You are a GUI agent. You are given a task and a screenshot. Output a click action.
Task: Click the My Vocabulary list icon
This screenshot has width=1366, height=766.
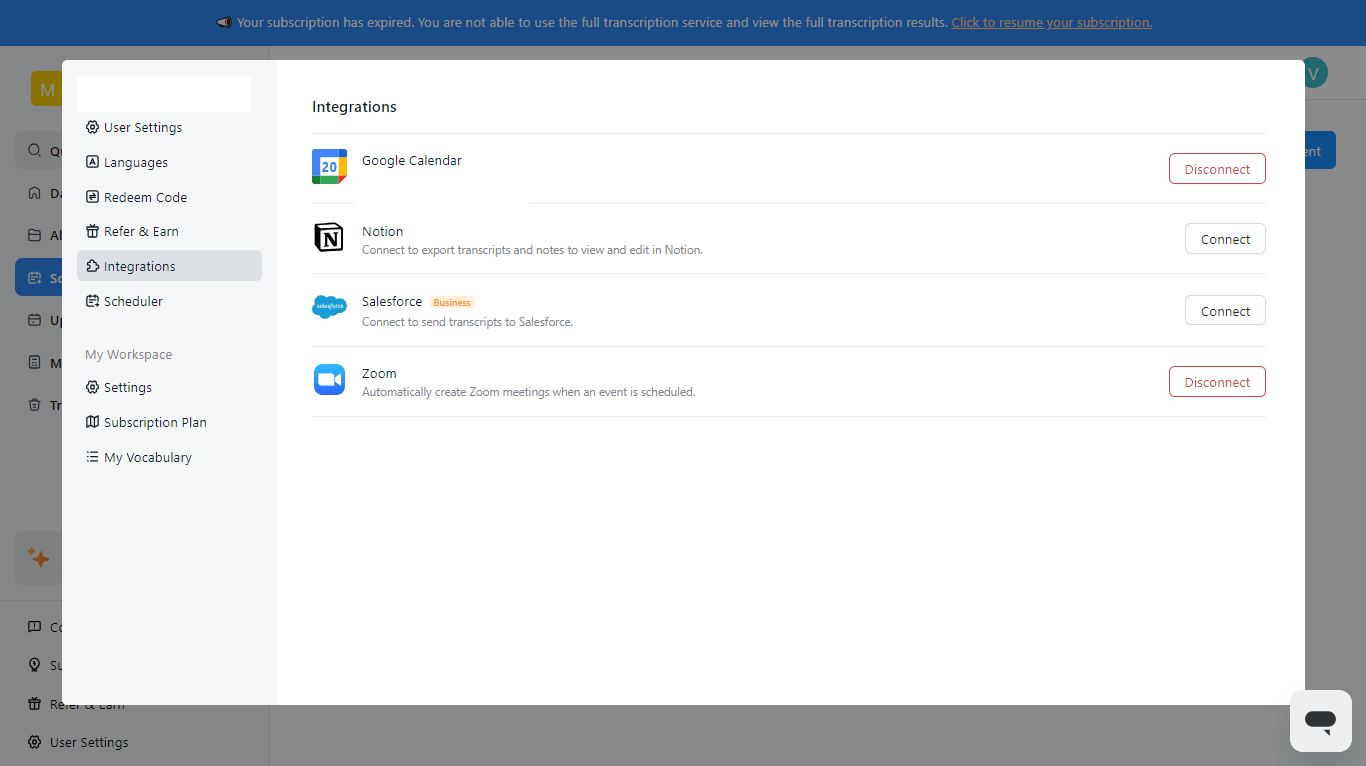(92, 457)
